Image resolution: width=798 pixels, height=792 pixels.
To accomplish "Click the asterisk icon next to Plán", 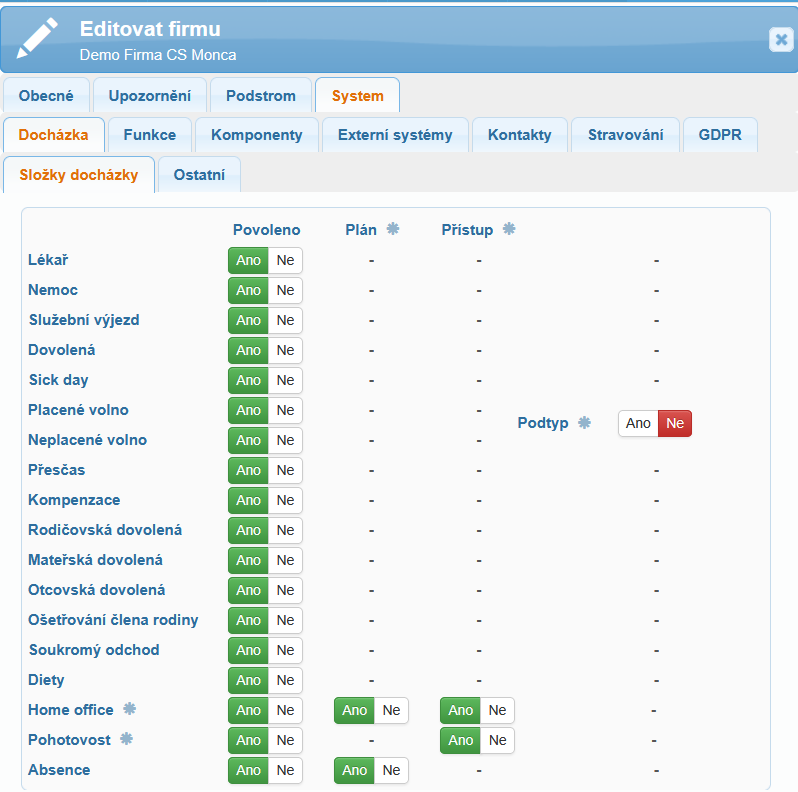I will [x=393, y=229].
